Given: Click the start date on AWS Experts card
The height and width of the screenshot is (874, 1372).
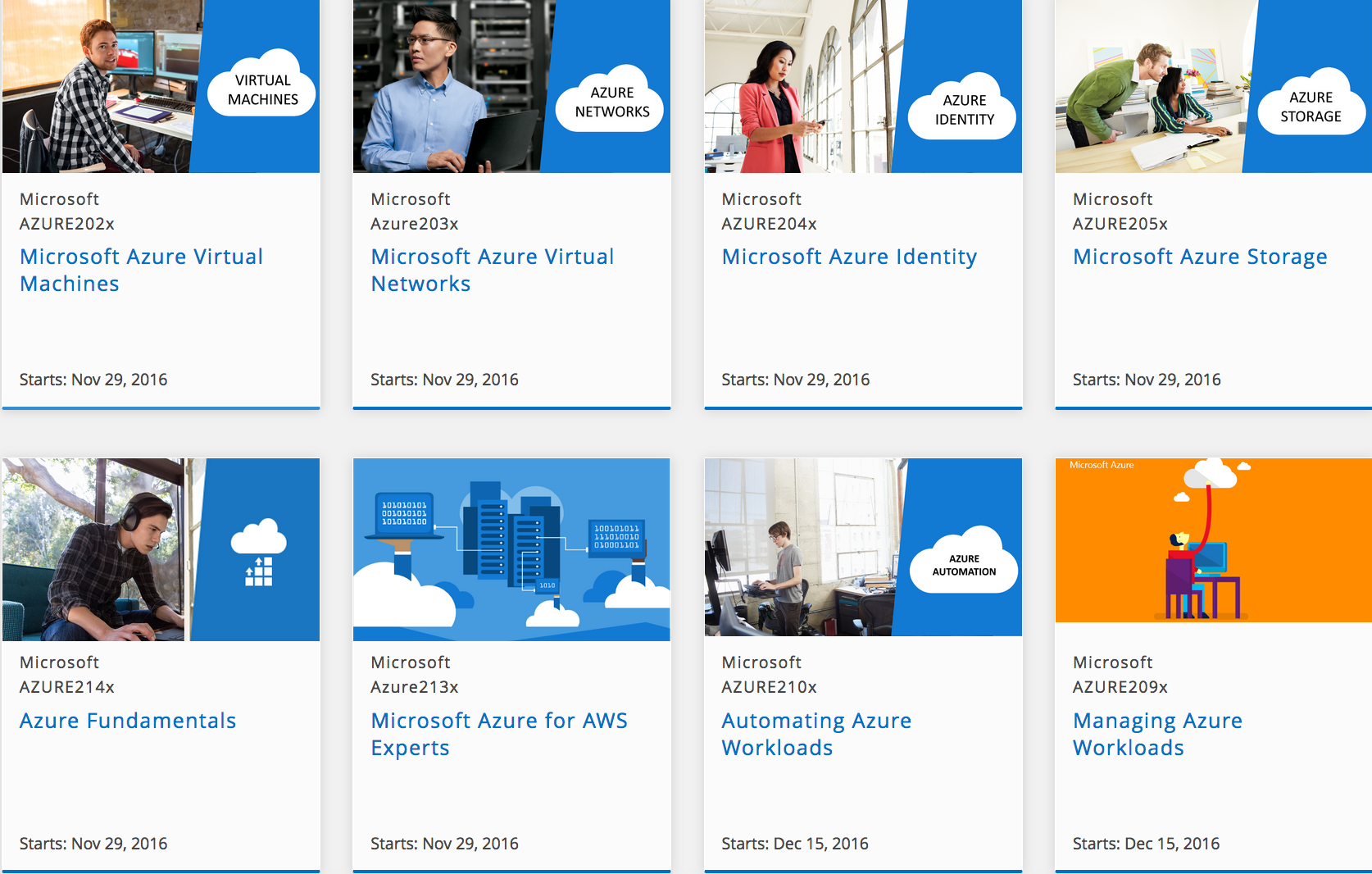Looking at the screenshot, I should pos(445,844).
